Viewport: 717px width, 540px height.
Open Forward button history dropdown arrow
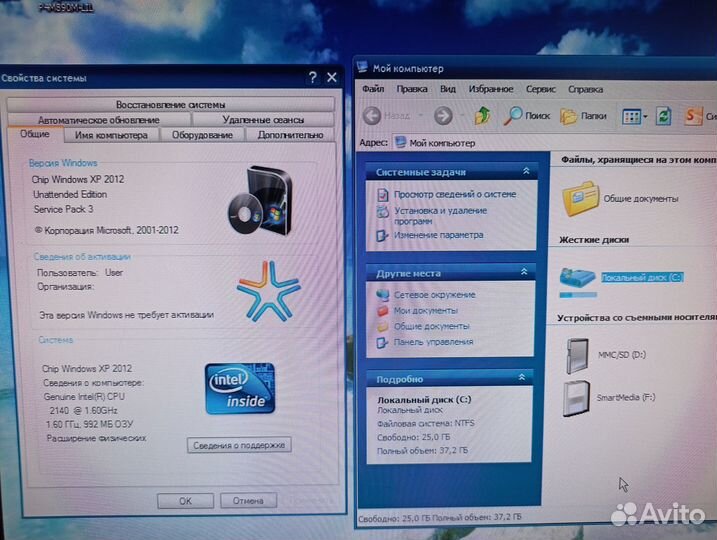462,115
